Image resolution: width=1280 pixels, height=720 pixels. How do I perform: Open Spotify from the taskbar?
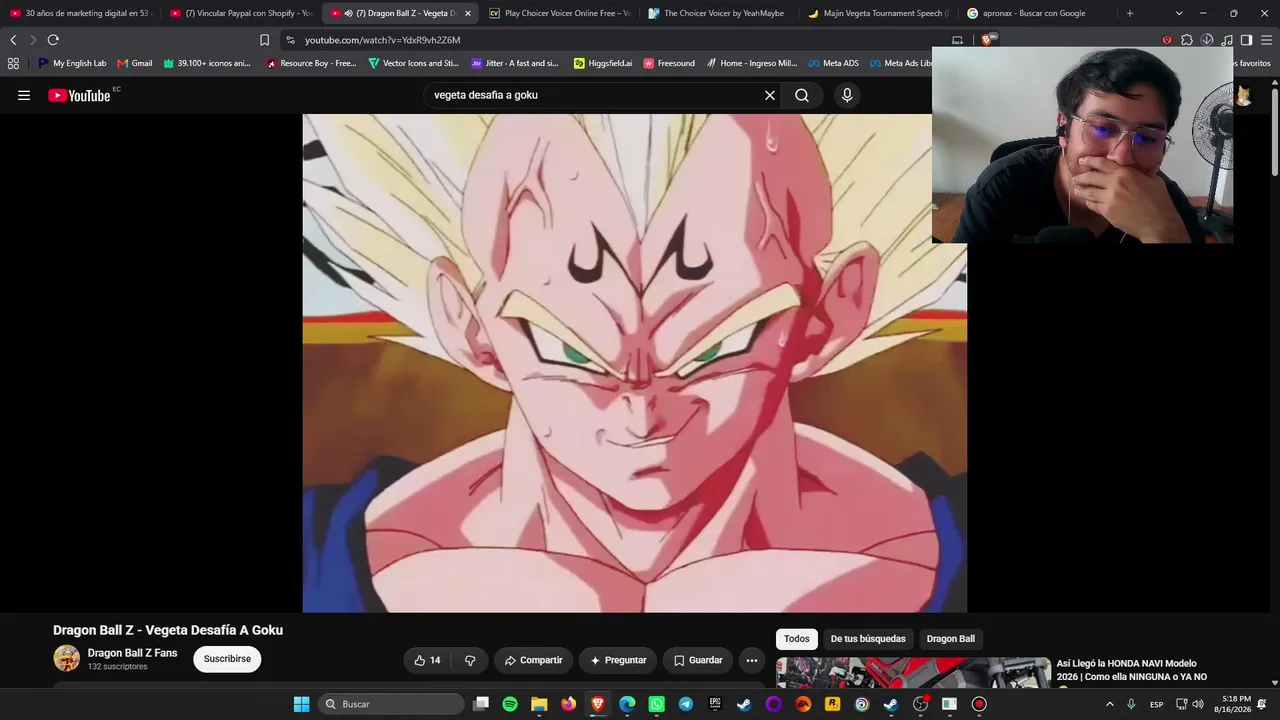point(510,704)
